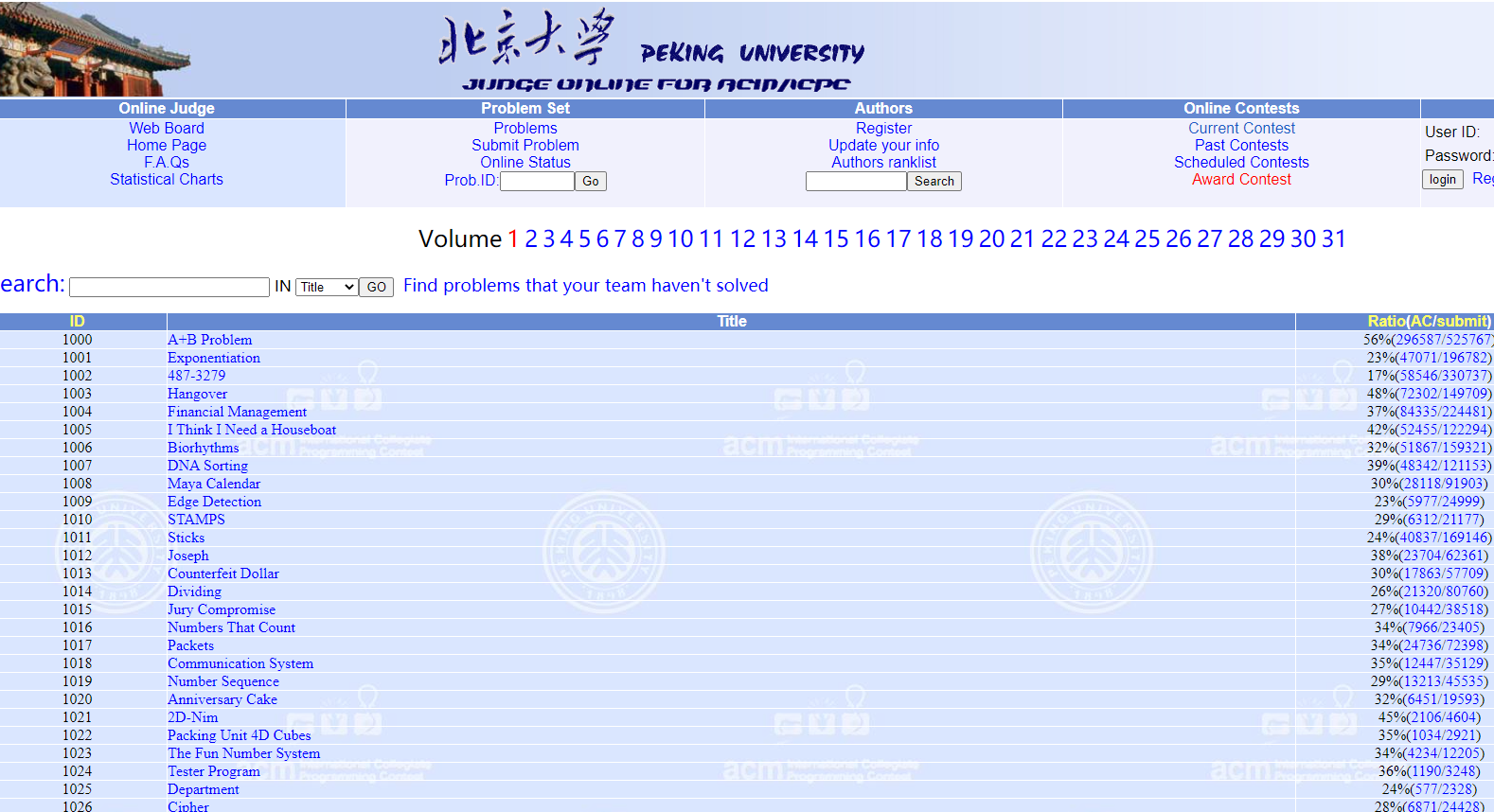Open the A+B Problem

tap(210, 340)
